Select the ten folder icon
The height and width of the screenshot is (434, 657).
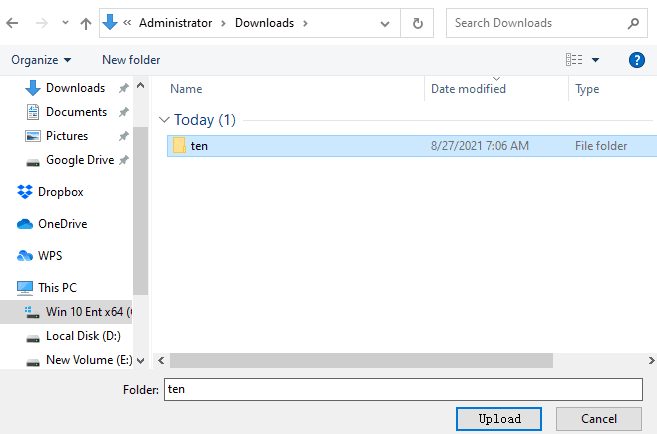pyautogui.click(x=179, y=146)
